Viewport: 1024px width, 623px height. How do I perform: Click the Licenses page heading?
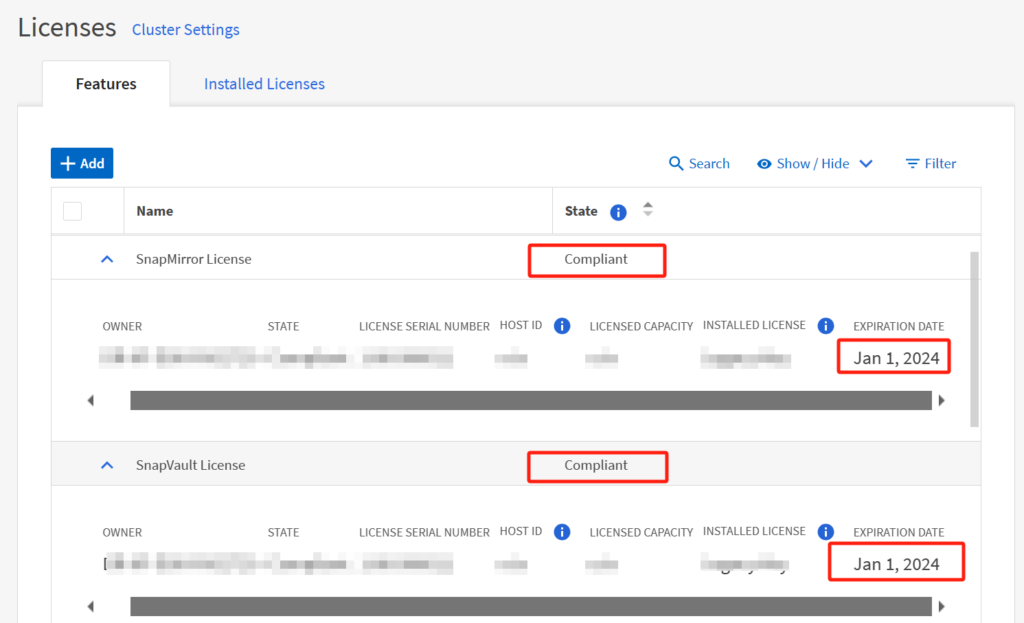(67, 27)
